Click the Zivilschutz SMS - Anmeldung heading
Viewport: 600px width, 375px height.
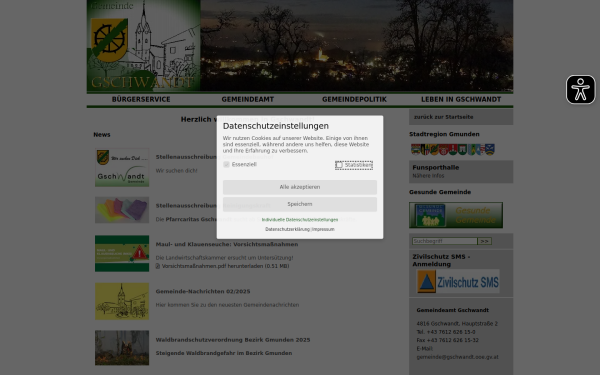pyautogui.click(x=441, y=261)
